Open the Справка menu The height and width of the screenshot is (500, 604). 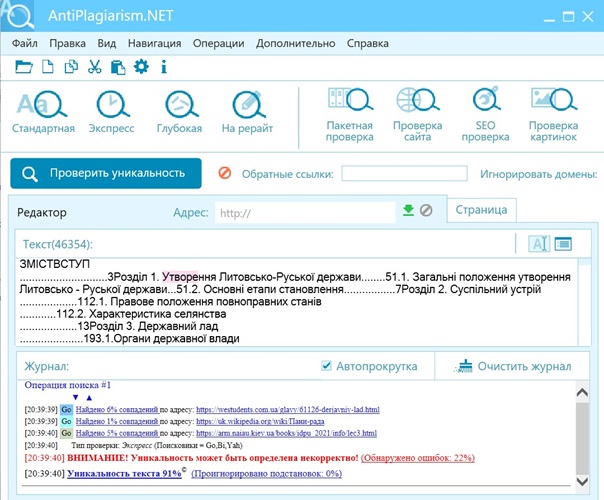click(367, 43)
